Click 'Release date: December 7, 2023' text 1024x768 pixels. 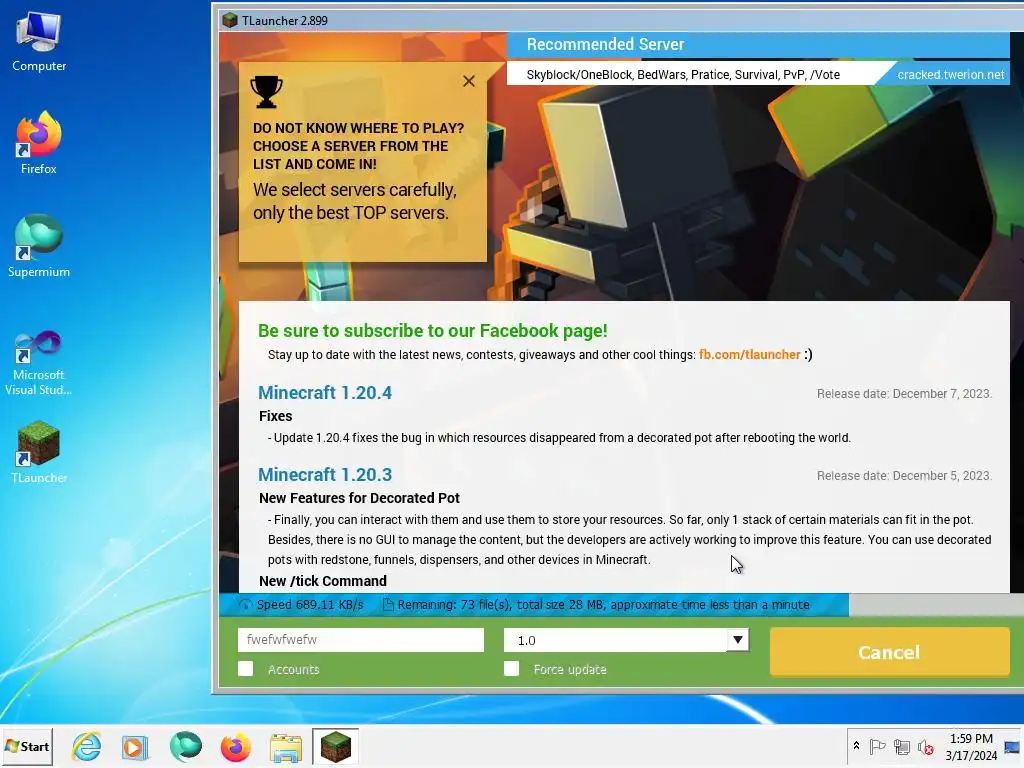tap(904, 394)
